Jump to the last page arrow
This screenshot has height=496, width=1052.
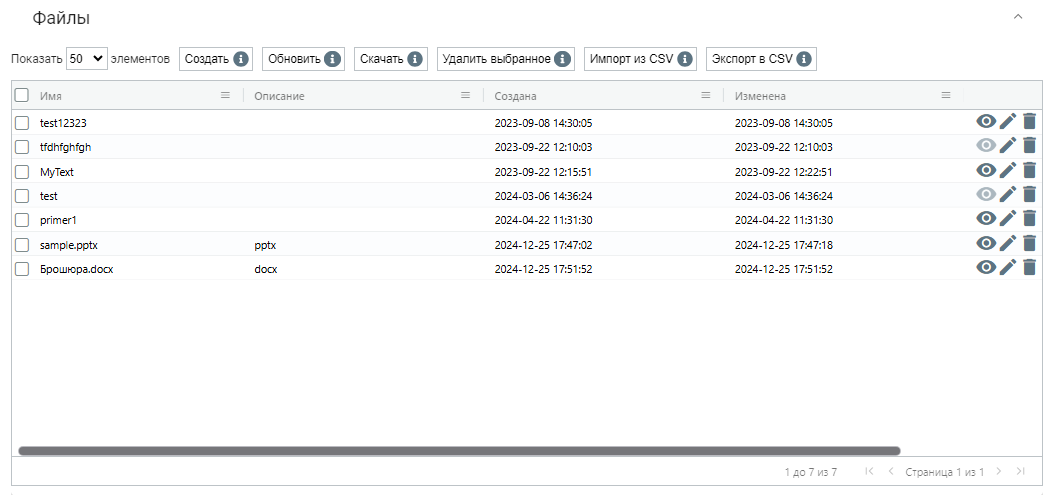[x=1020, y=471]
